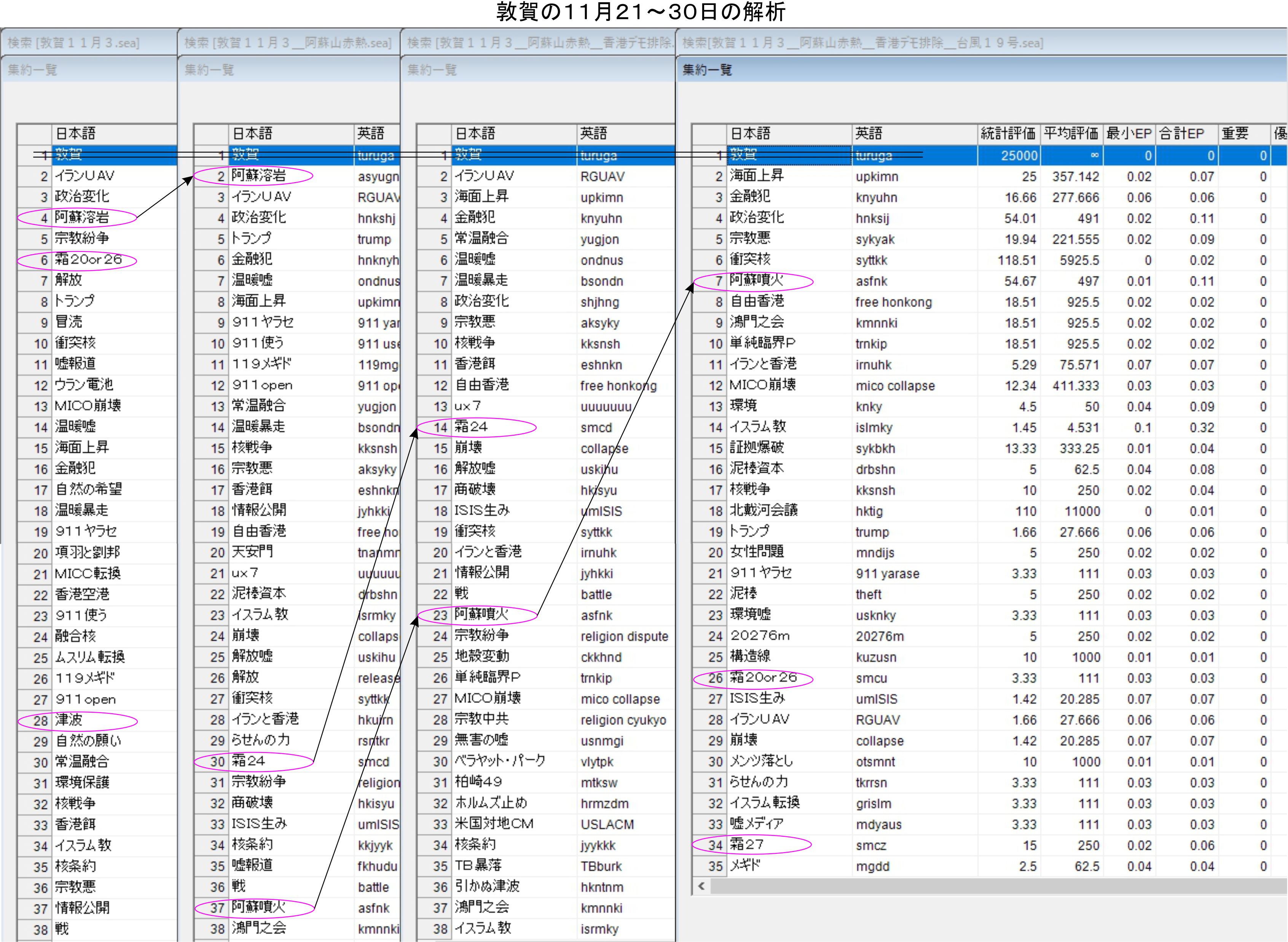Activate the 台風１９号.sea search window title

862,43
